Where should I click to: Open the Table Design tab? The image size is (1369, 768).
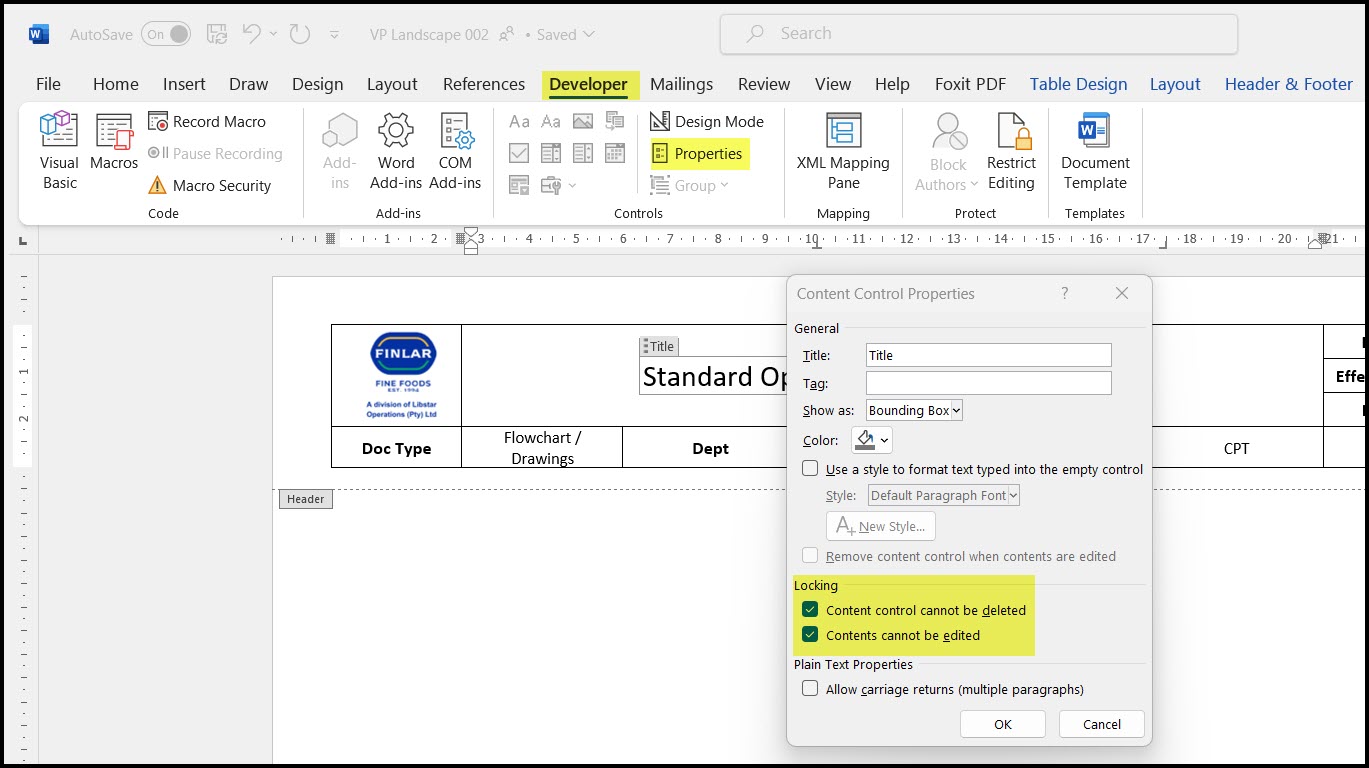pyautogui.click(x=1078, y=84)
